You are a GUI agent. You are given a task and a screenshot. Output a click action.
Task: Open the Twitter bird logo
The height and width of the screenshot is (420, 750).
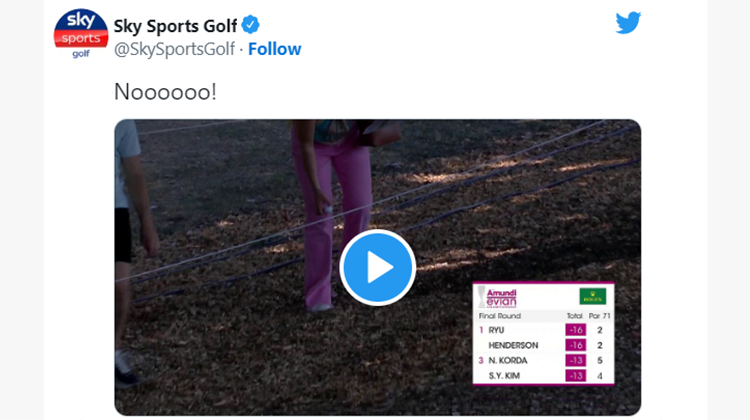(x=628, y=22)
